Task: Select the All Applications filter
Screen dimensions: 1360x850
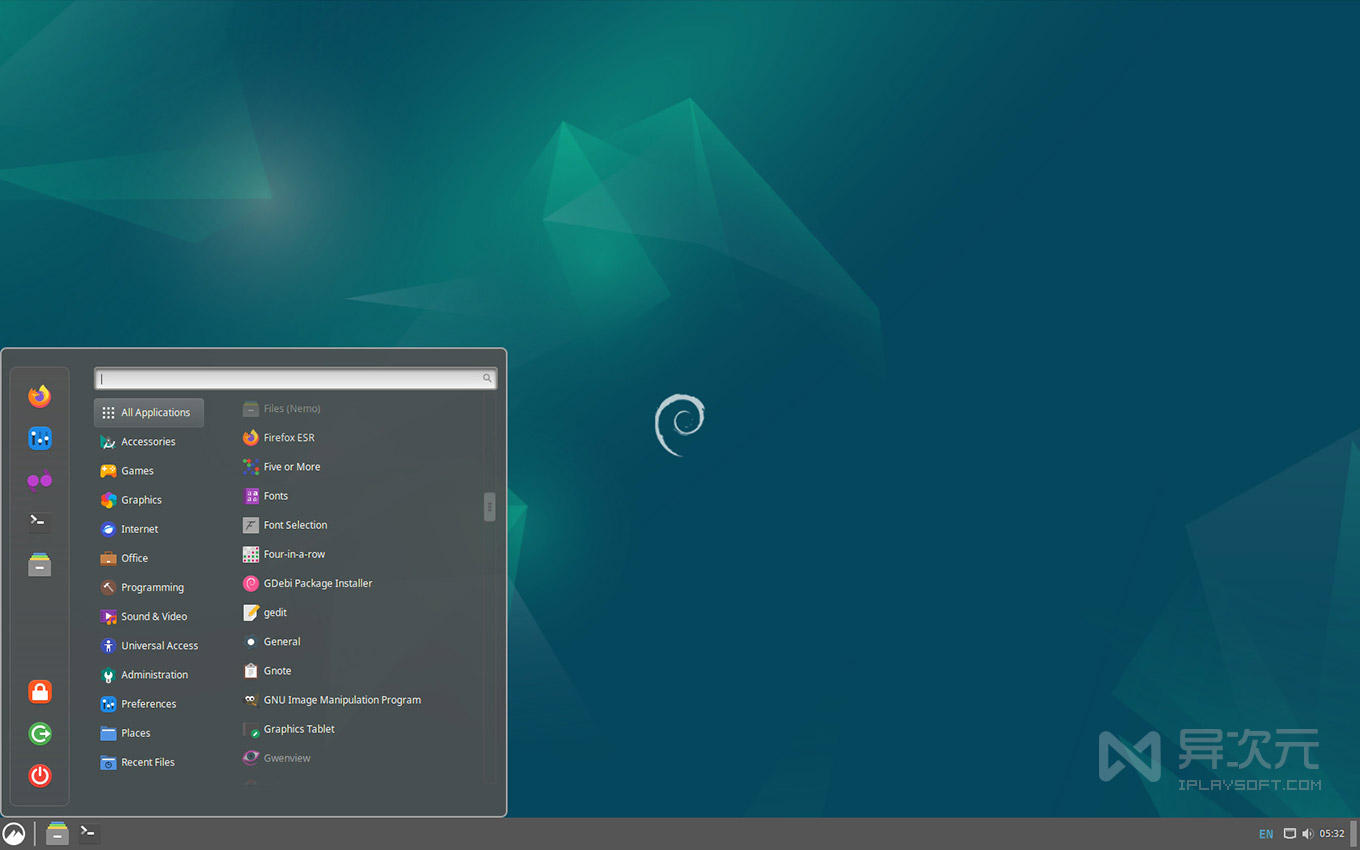Action: coord(148,412)
